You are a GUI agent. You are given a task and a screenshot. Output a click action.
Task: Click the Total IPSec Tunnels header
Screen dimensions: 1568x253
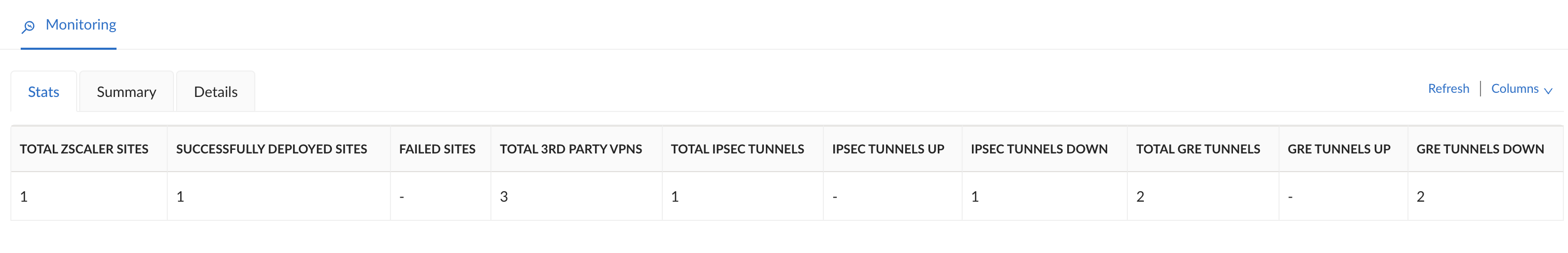click(x=737, y=149)
